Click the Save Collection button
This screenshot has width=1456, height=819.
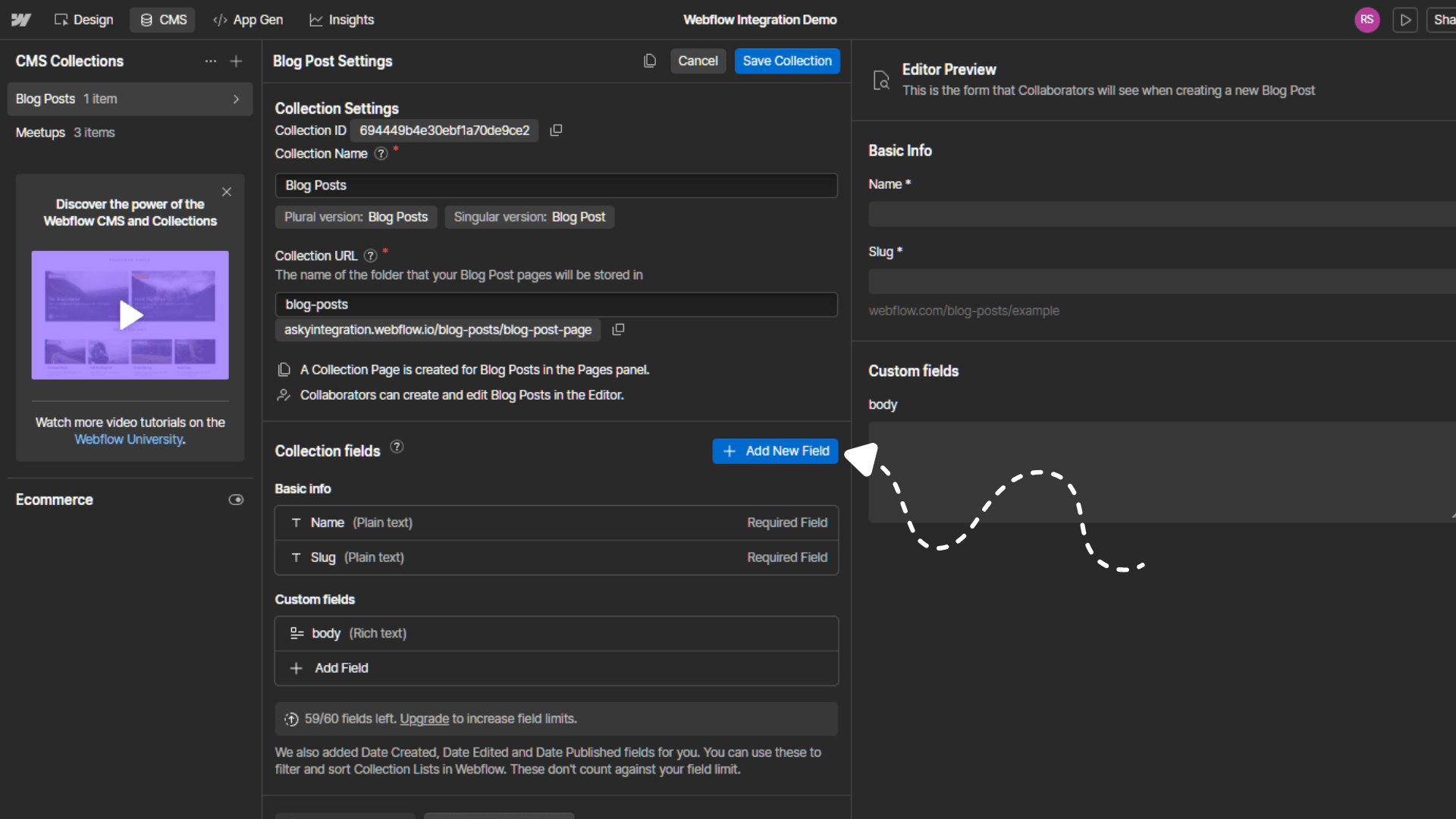pyautogui.click(x=786, y=61)
